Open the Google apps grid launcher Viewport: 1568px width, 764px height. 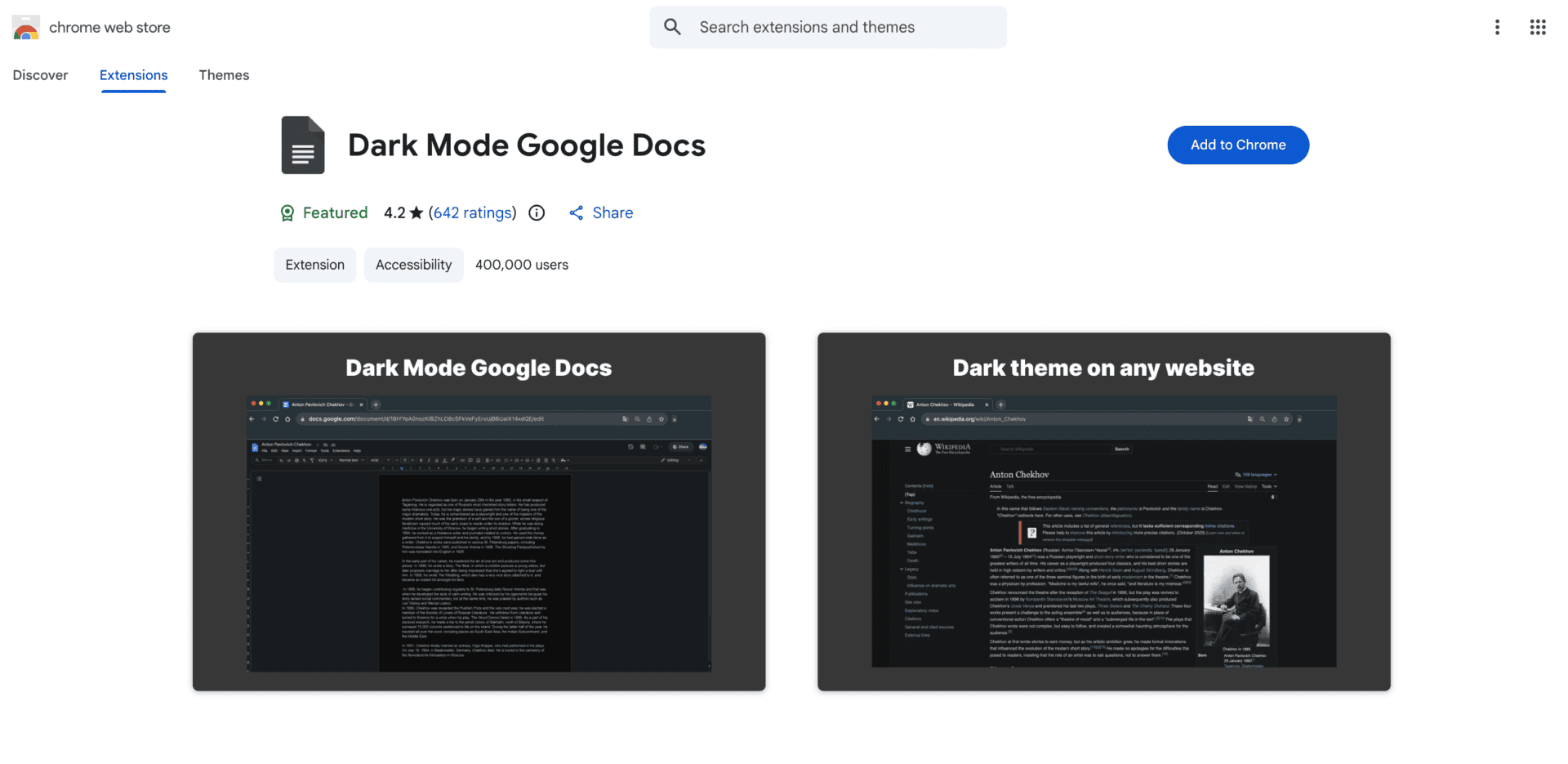click(1538, 27)
